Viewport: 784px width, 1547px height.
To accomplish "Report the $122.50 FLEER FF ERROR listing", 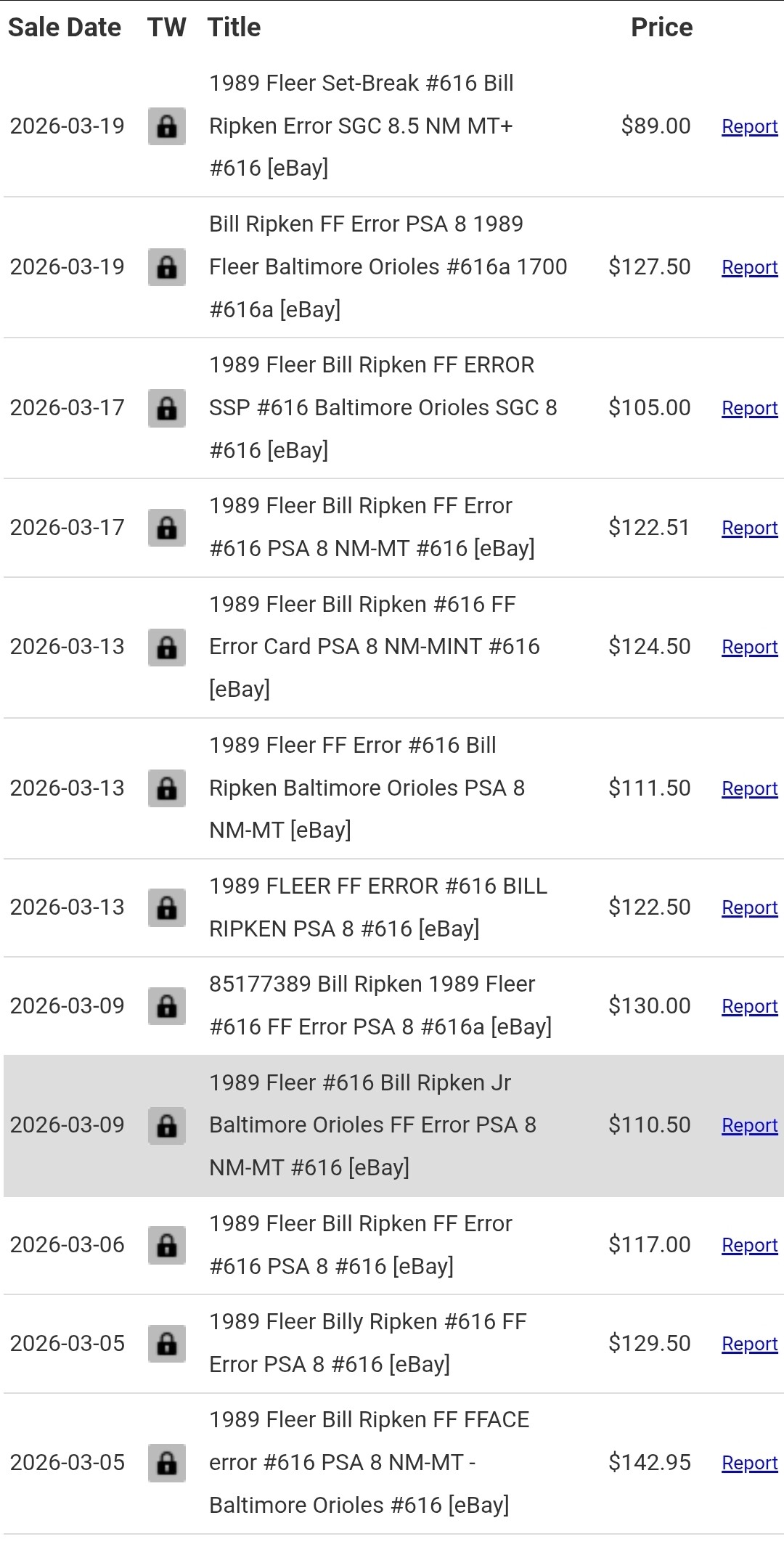I will click(x=750, y=907).
